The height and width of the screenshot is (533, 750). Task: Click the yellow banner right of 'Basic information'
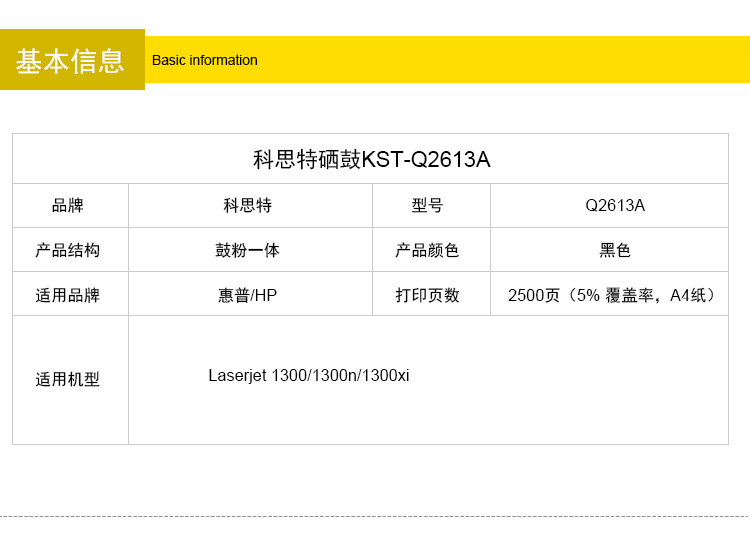500,60
